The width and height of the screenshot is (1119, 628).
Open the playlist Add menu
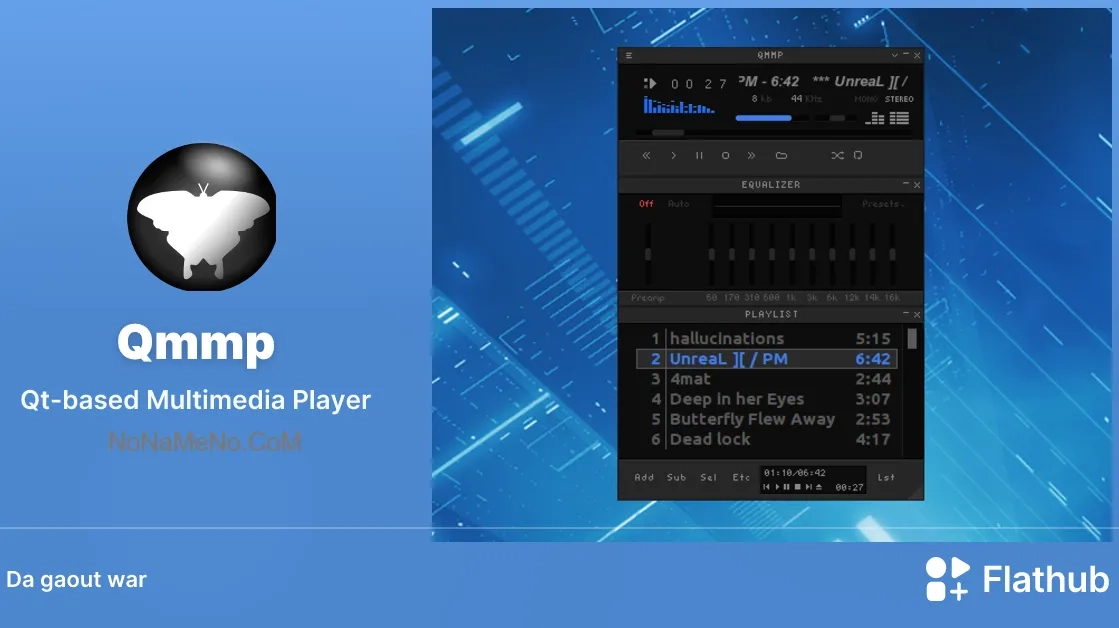[644, 478]
